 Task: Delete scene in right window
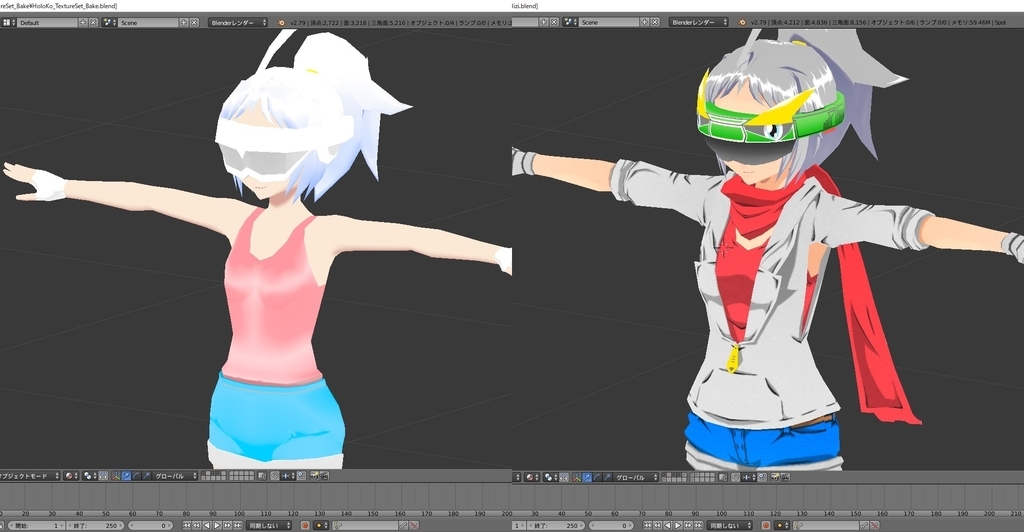click(655, 22)
